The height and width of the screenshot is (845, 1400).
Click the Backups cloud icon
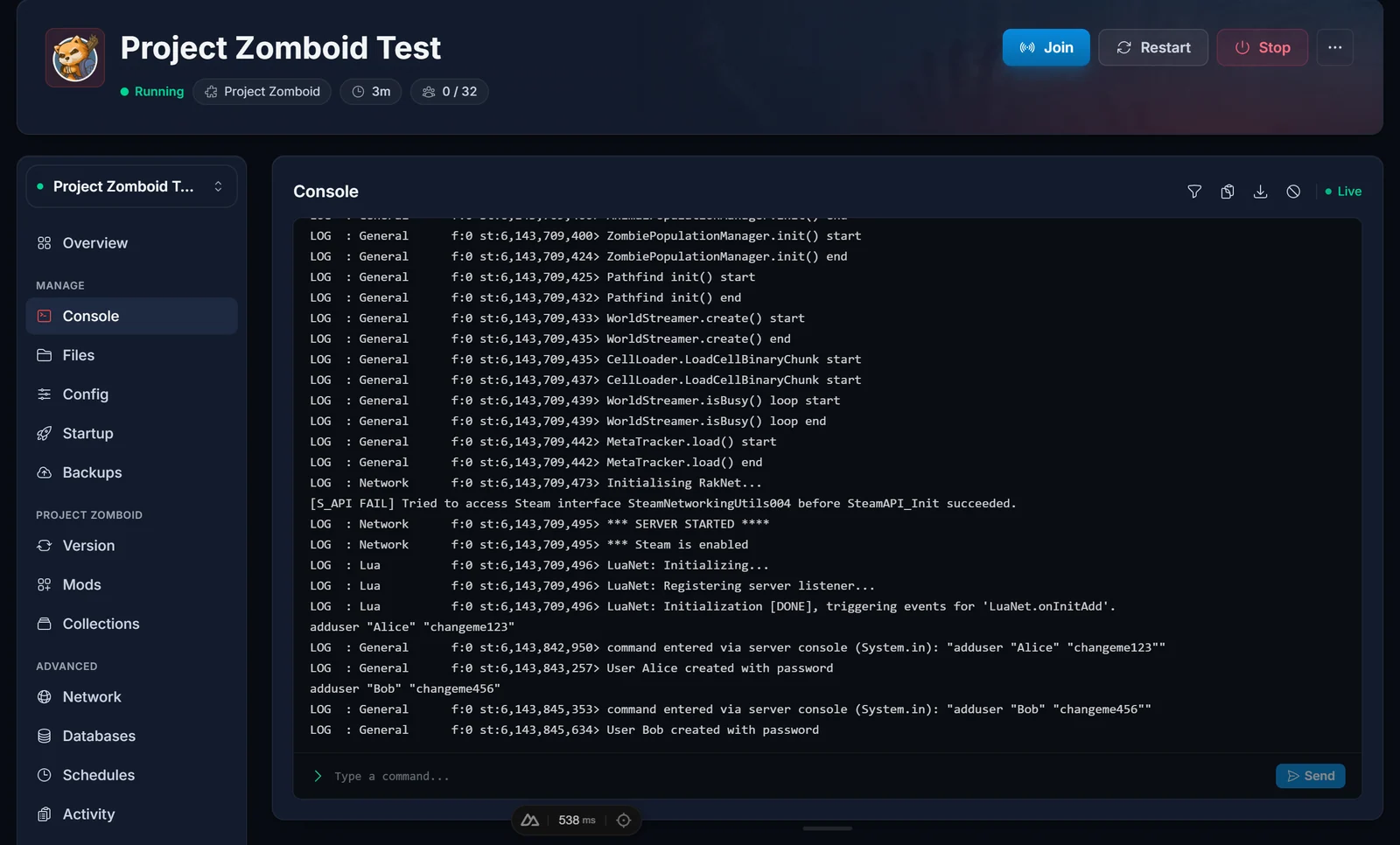point(45,472)
